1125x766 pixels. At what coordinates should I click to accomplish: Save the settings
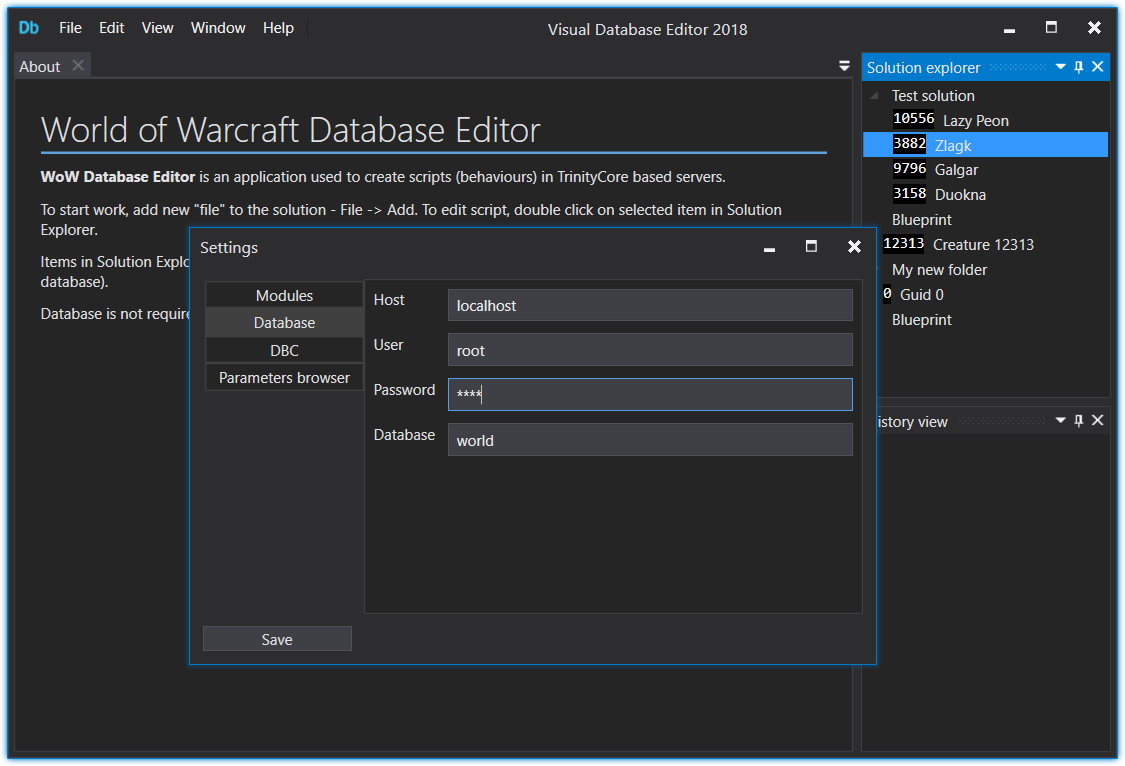click(277, 639)
